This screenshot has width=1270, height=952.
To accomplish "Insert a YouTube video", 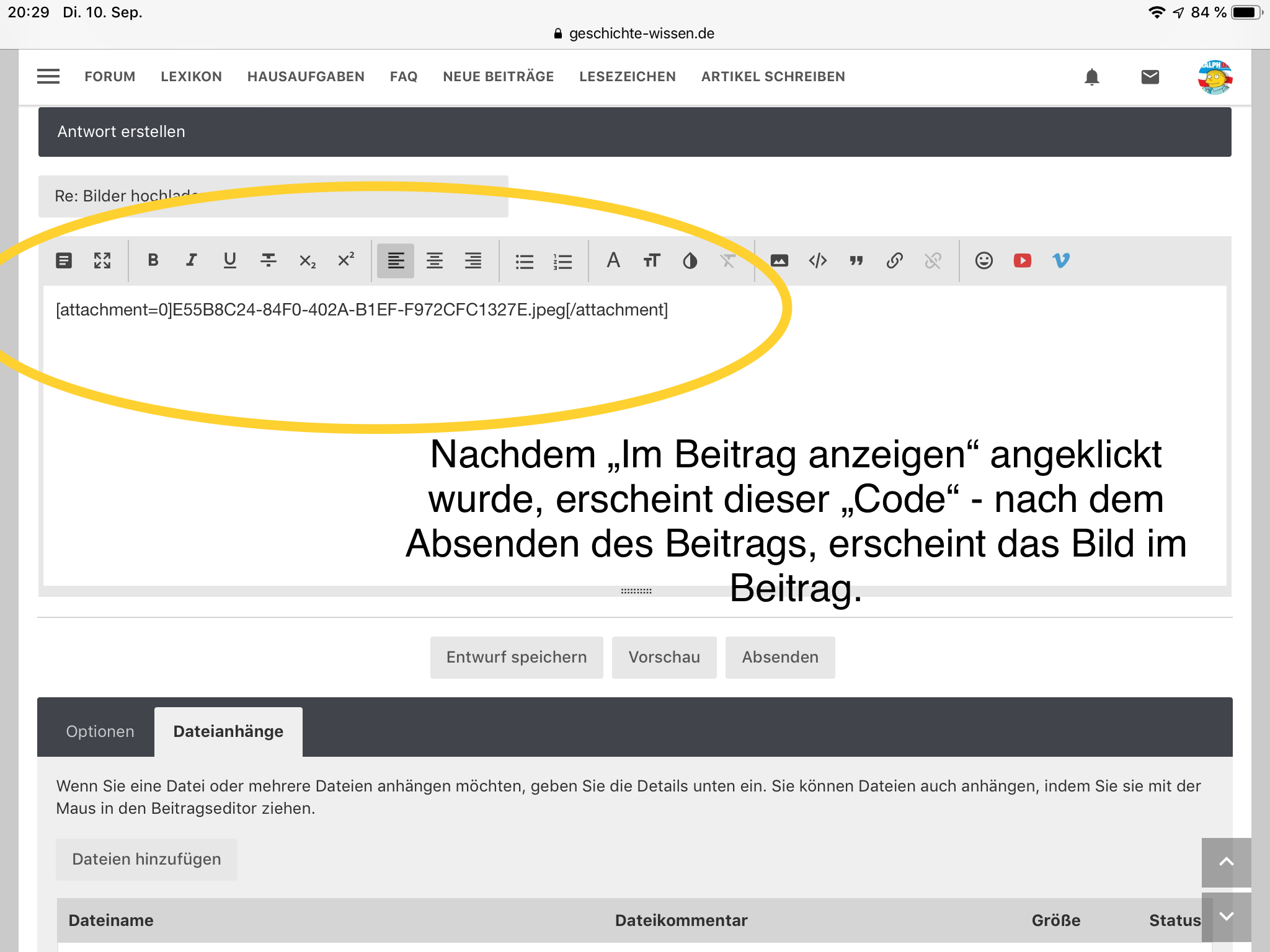I will [1022, 260].
